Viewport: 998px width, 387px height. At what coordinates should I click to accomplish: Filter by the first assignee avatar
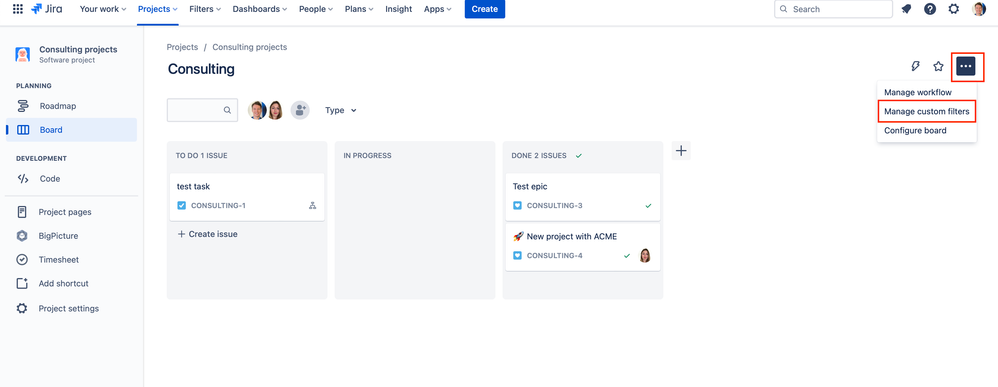(x=257, y=110)
